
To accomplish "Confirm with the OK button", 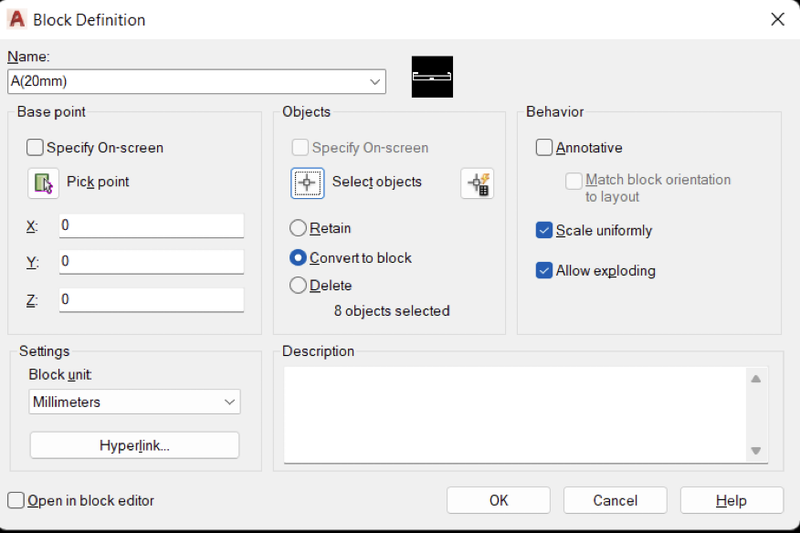I will [x=498, y=500].
